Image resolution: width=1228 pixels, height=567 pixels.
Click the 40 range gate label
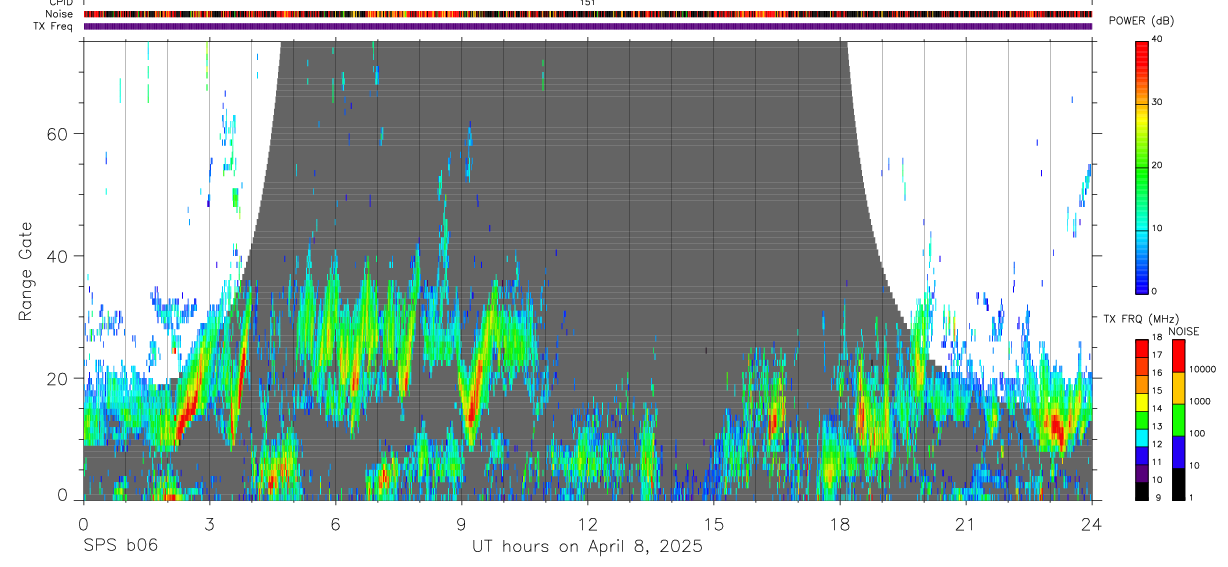[x=59, y=256]
